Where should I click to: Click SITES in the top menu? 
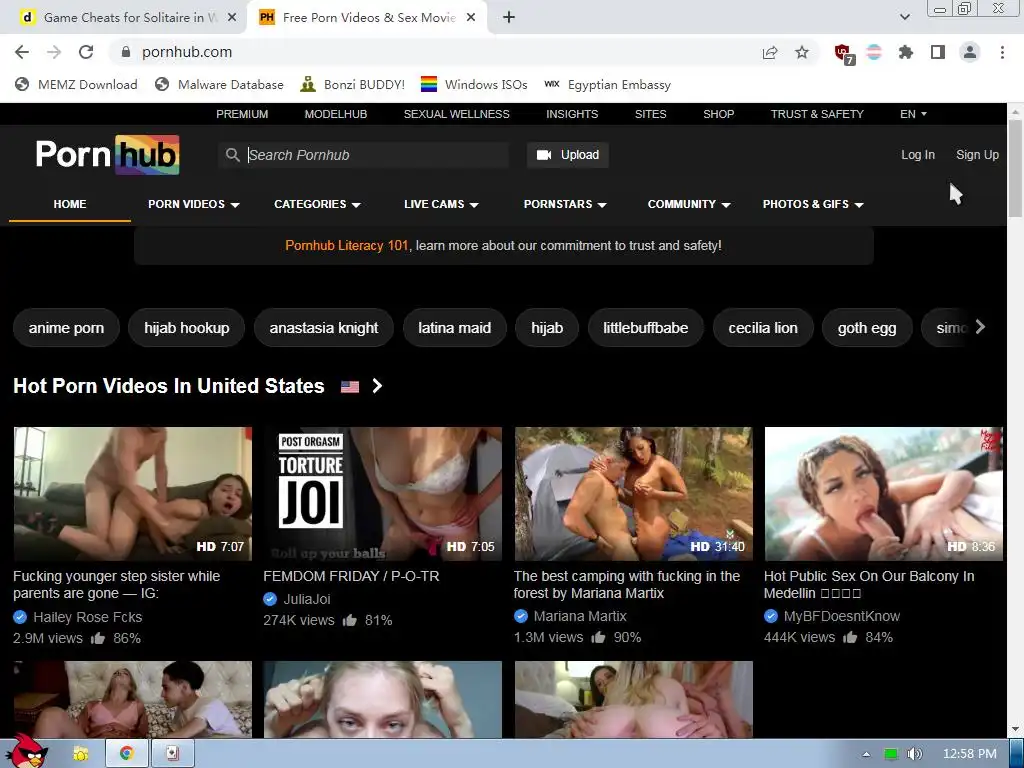pos(650,114)
